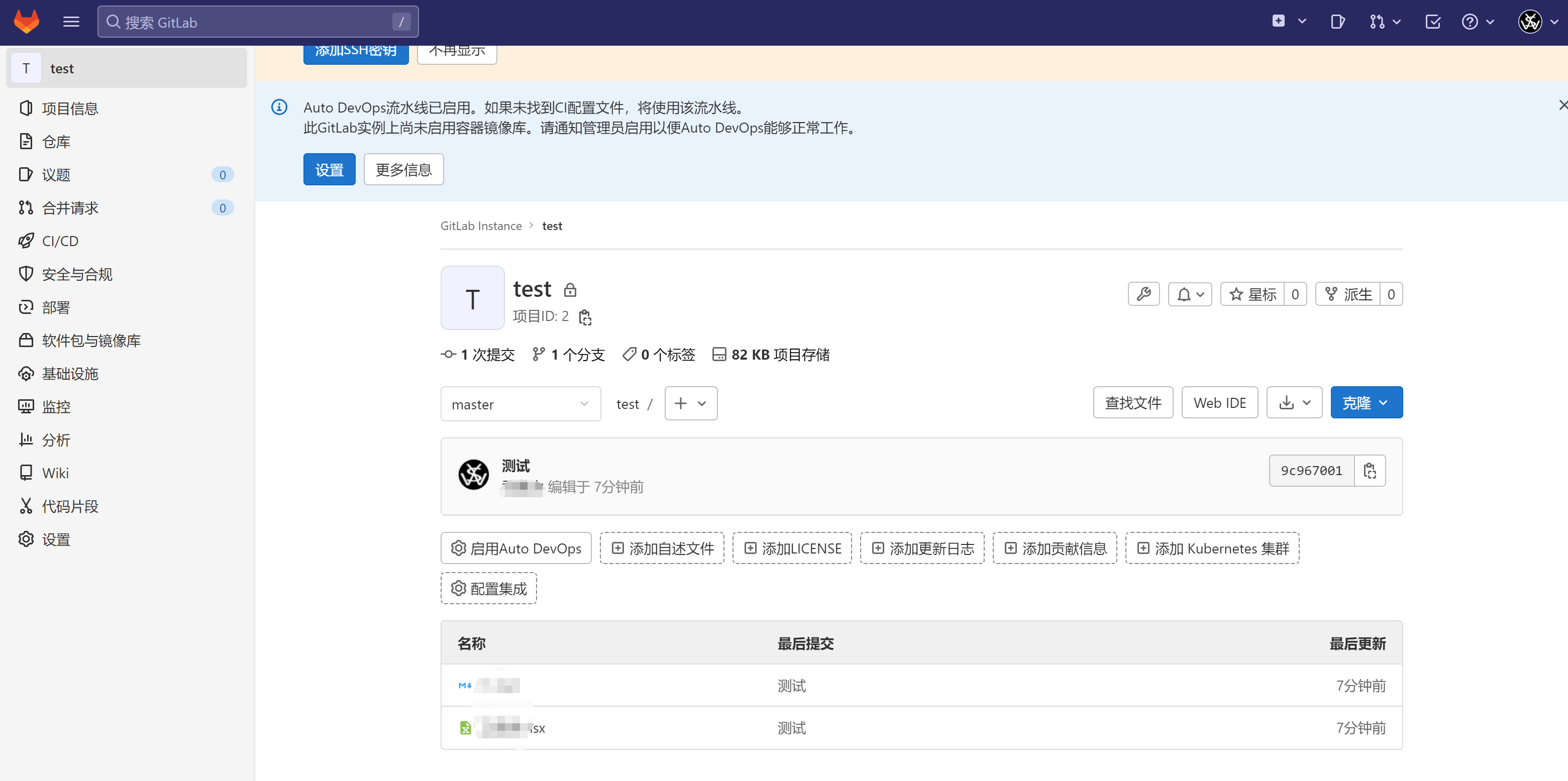Open CI/CD in sidebar

[x=127, y=241]
